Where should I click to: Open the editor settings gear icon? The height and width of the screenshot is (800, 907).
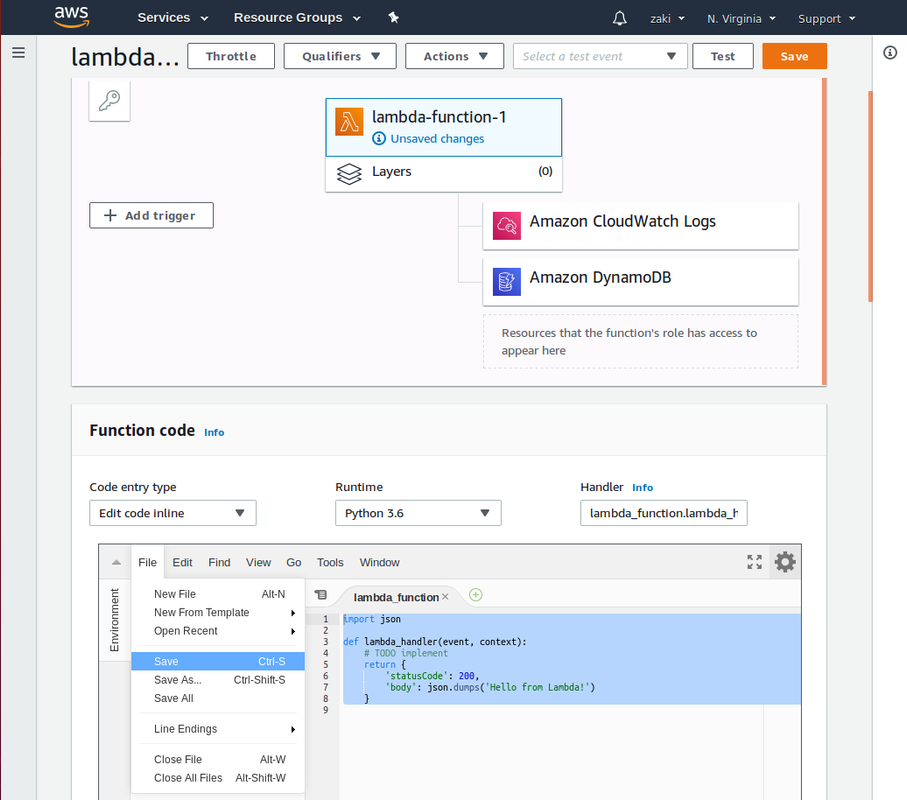(785, 562)
